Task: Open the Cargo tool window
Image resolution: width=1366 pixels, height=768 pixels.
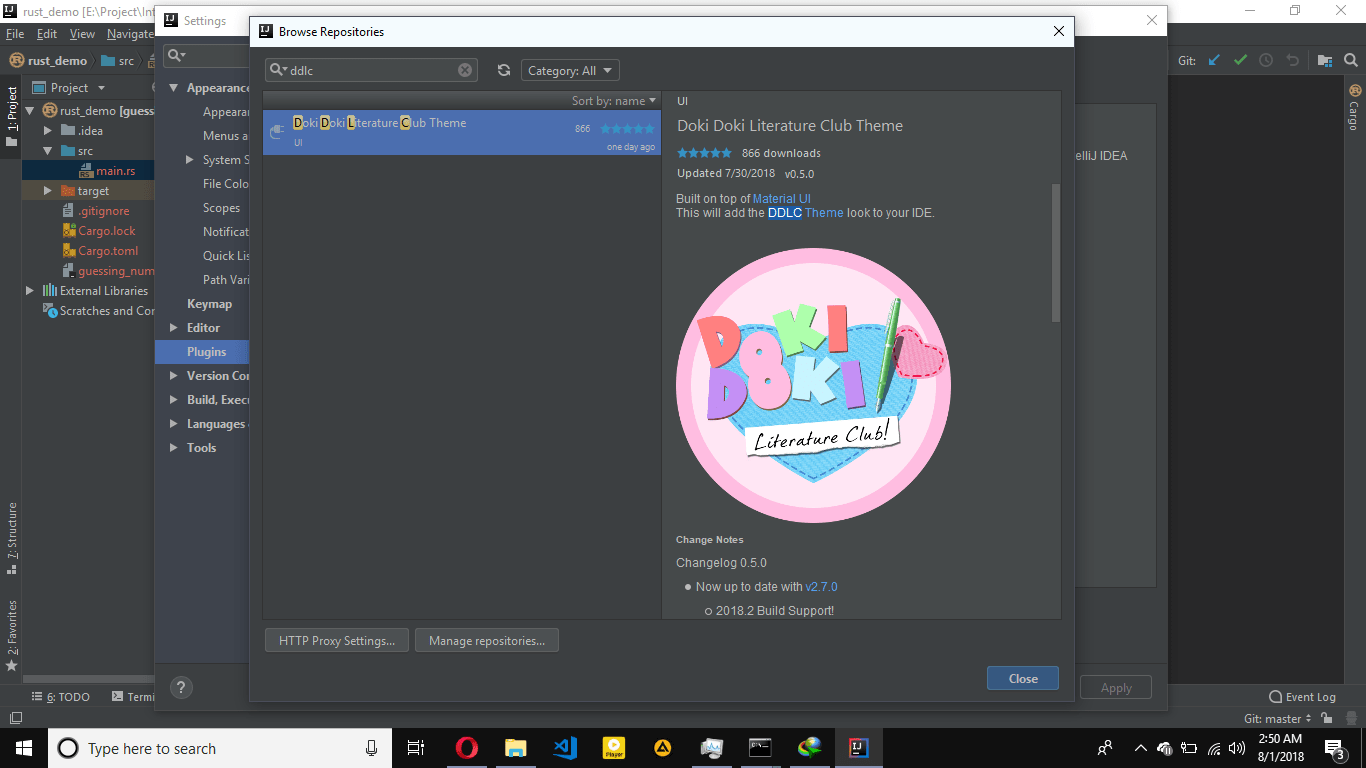Action: point(1354,107)
